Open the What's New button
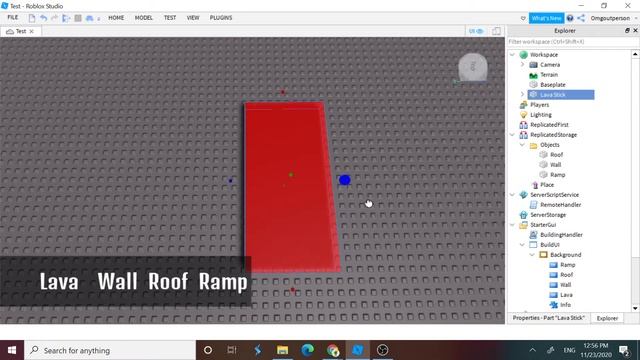This screenshot has width=640, height=360. click(547, 18)
